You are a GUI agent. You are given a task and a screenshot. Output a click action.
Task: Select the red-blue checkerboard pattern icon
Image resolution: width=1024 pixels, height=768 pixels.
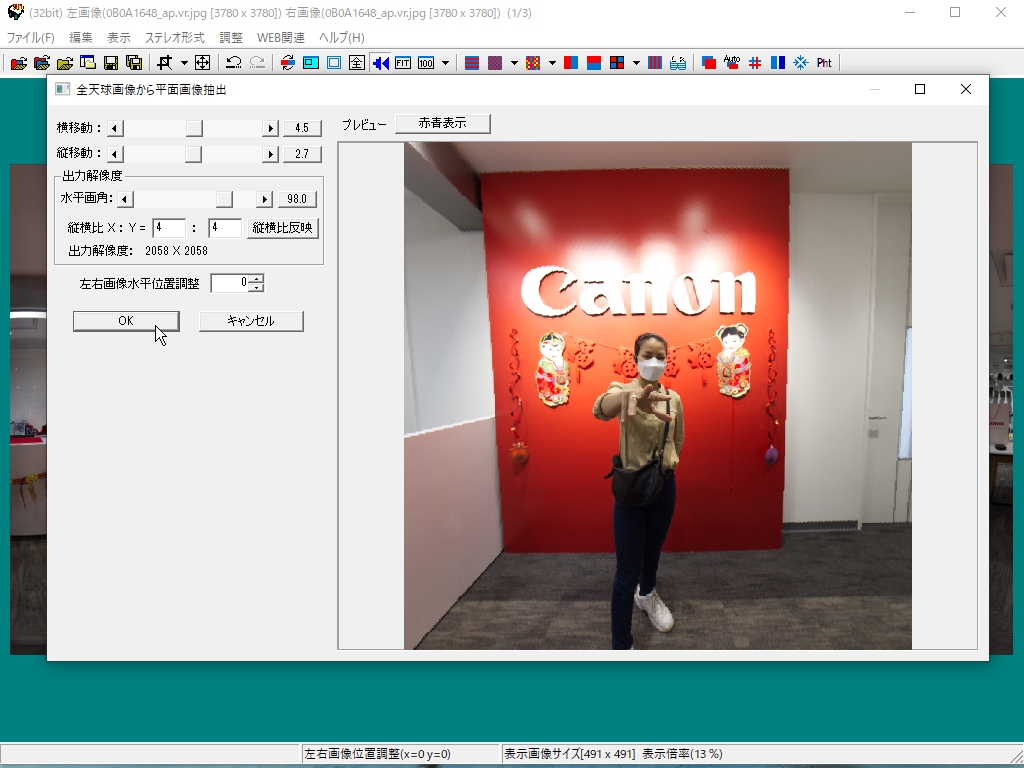[495, 63]
